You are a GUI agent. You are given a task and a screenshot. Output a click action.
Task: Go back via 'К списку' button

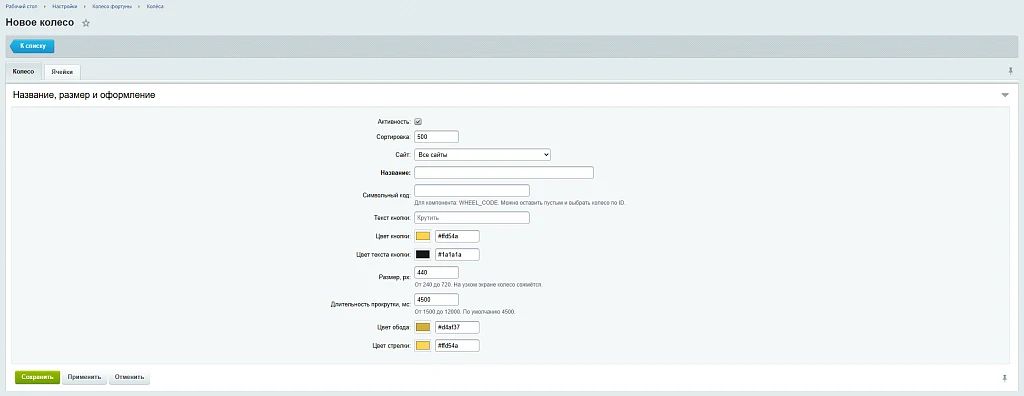(x=32, y=46)
